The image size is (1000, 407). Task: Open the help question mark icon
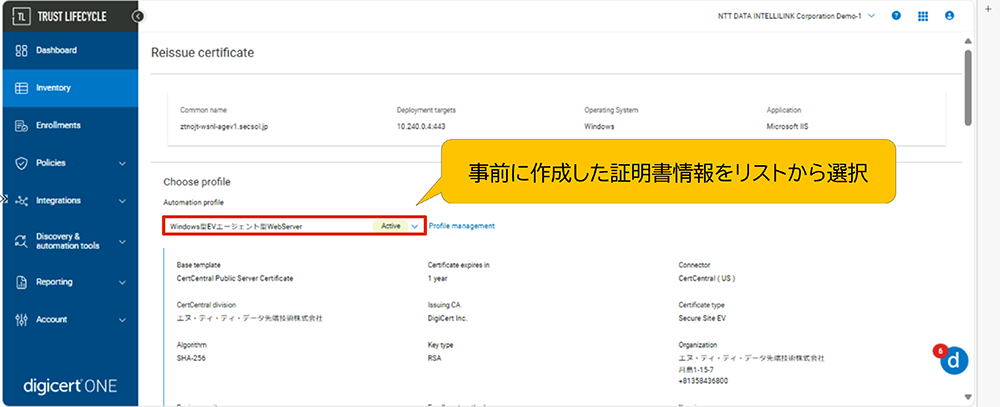(896, 16)
